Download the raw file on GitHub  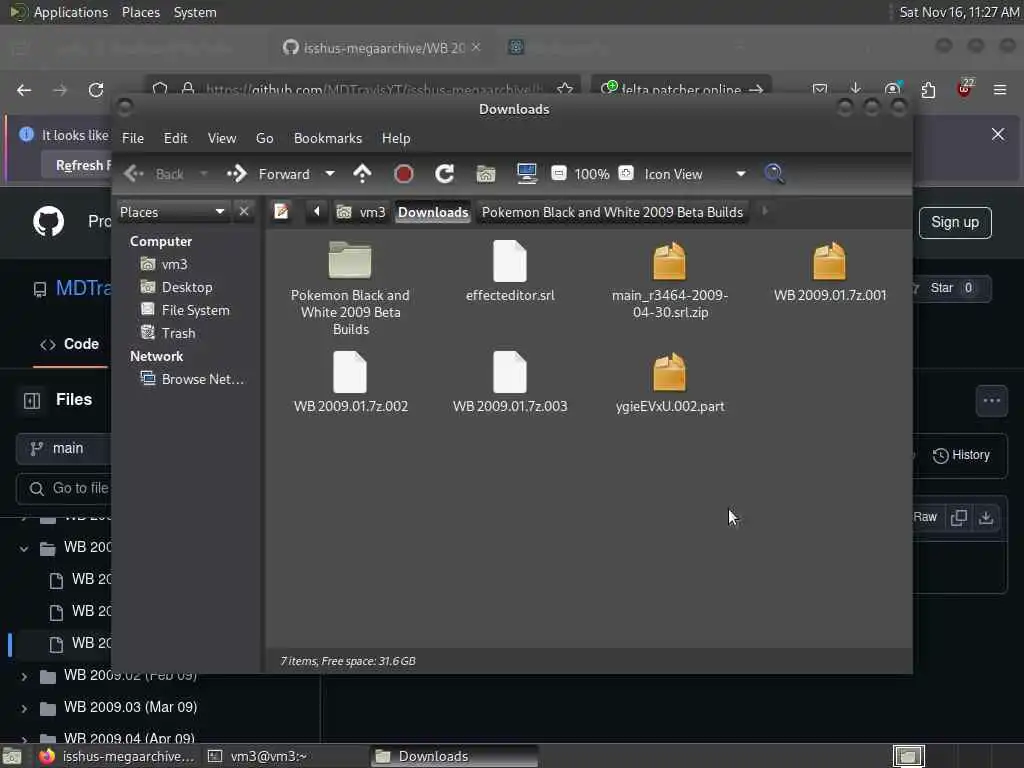[x=985, y=517]
